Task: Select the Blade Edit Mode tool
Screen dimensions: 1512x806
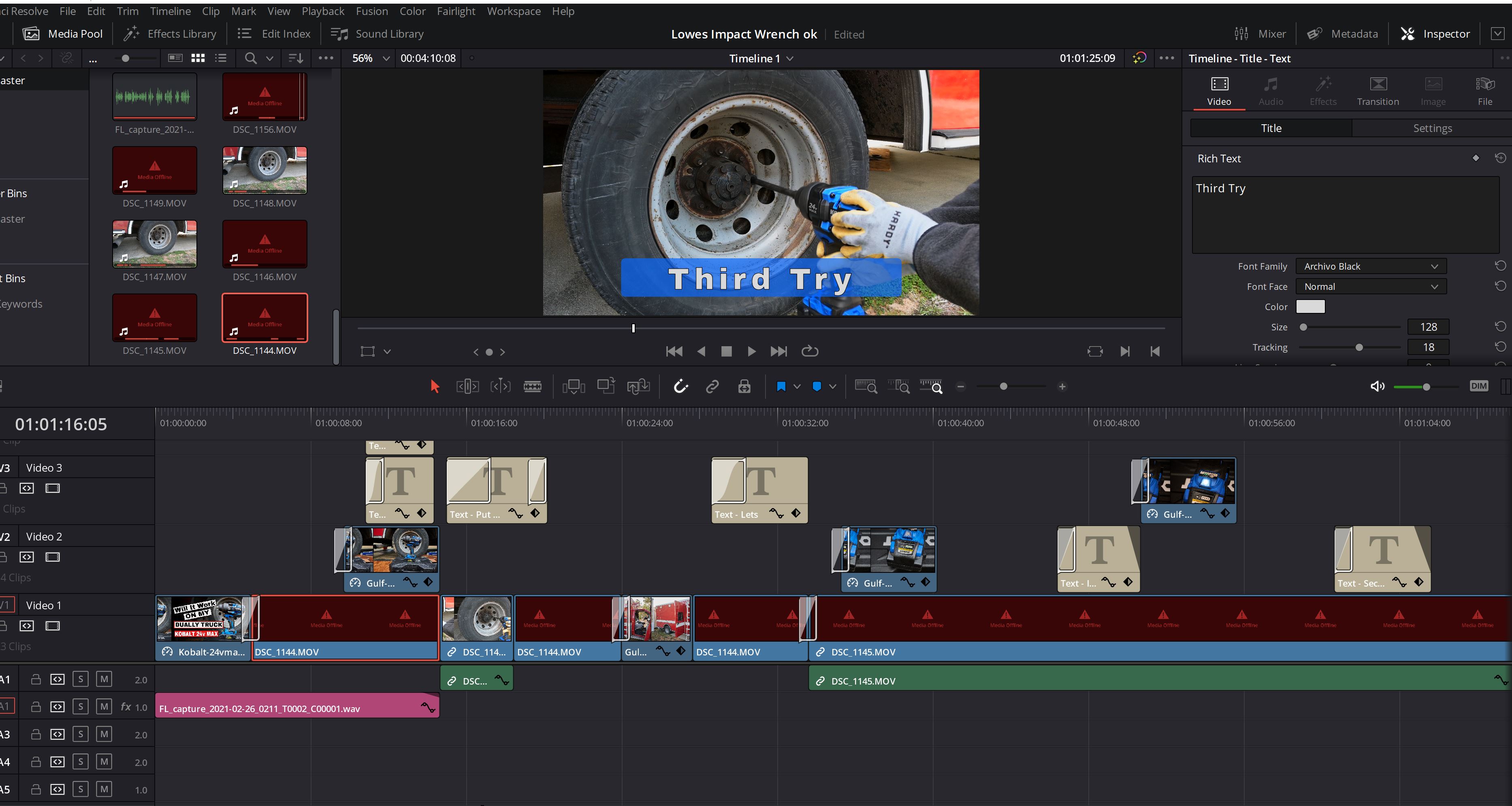Action: pos(532,387)
